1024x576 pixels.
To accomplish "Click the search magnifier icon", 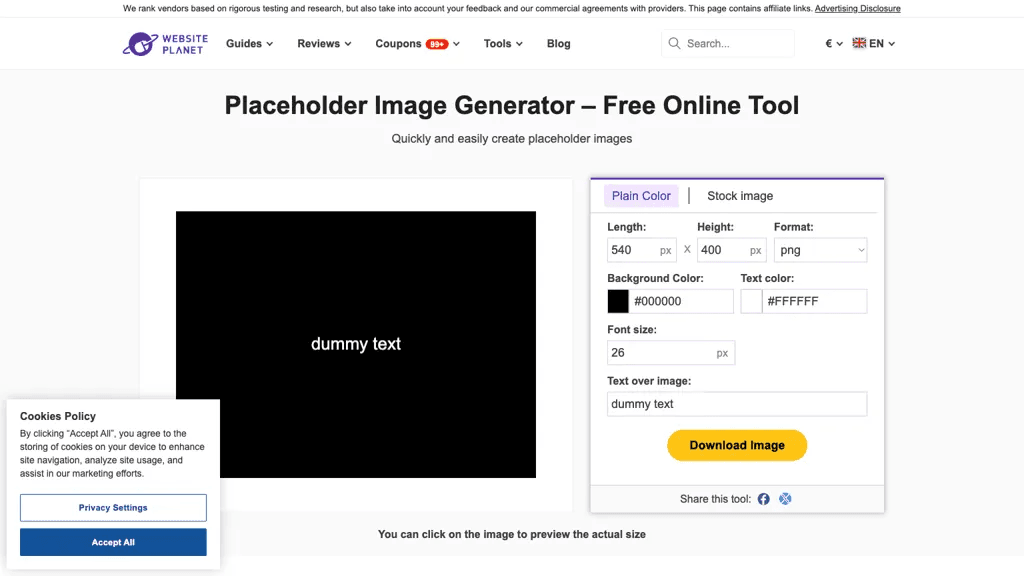I will [674, 43].
